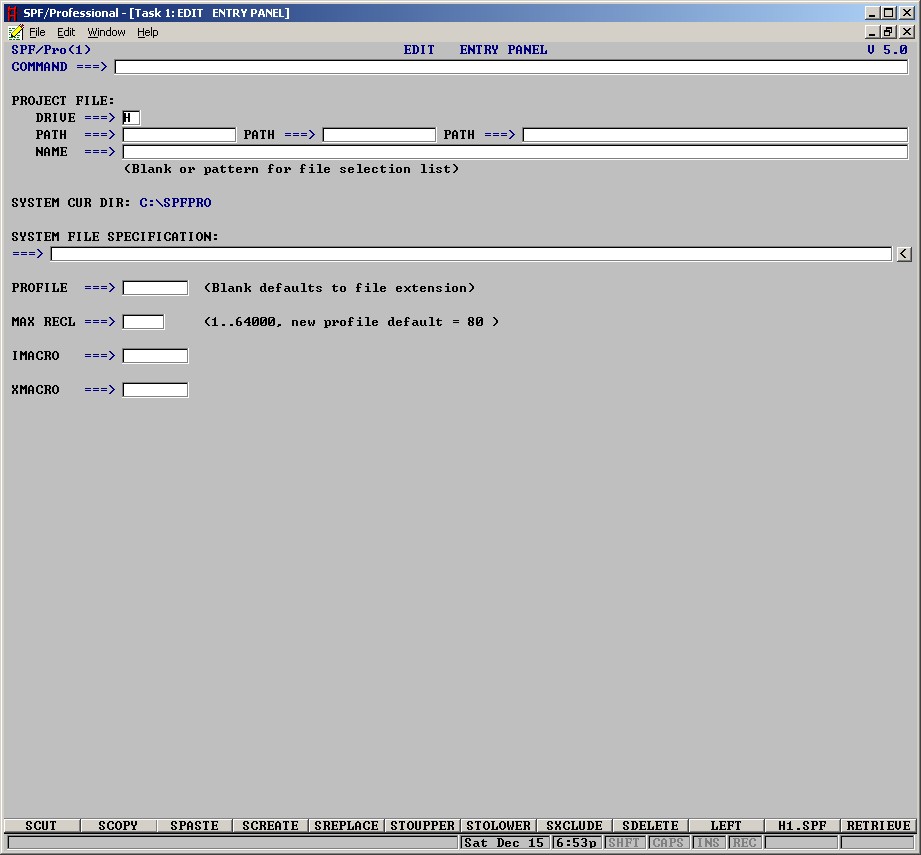Open the Window menu
The width and height of the screenshot is (921, 855).
click(106, 32)
